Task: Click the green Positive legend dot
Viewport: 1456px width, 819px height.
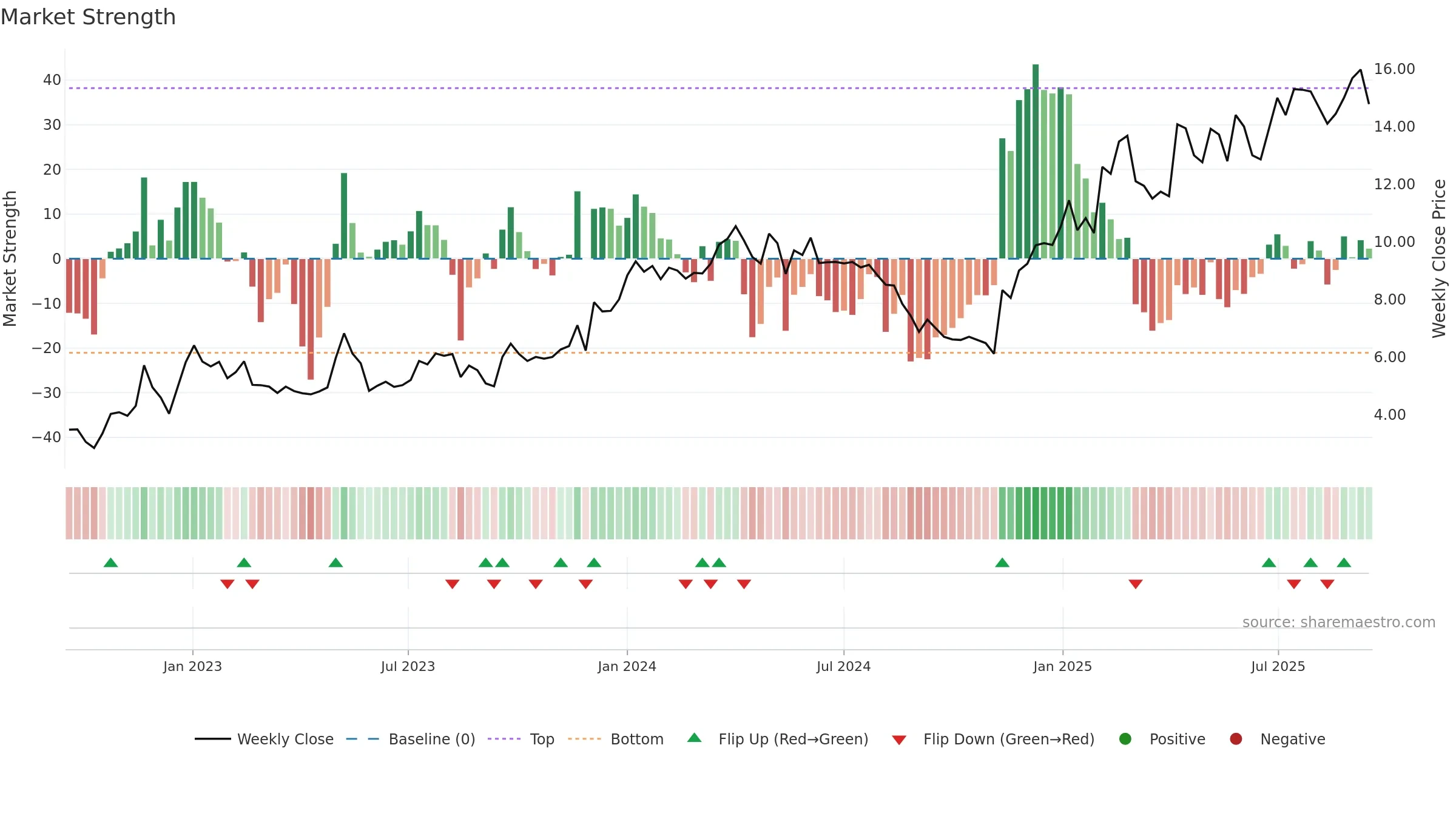Action: click(1125, 739)
